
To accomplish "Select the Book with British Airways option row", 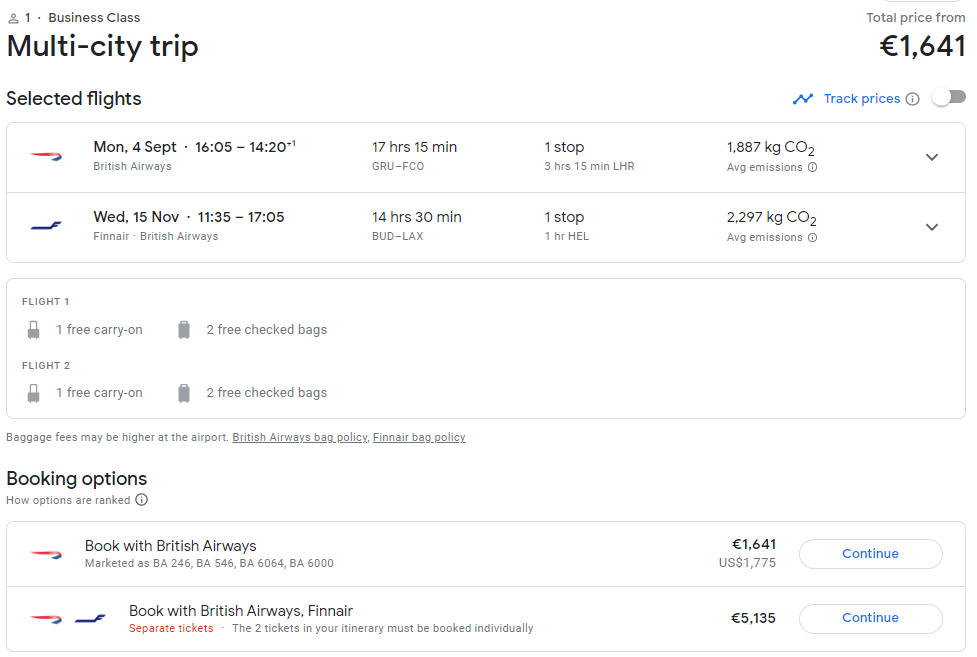I will pos(486,554).
